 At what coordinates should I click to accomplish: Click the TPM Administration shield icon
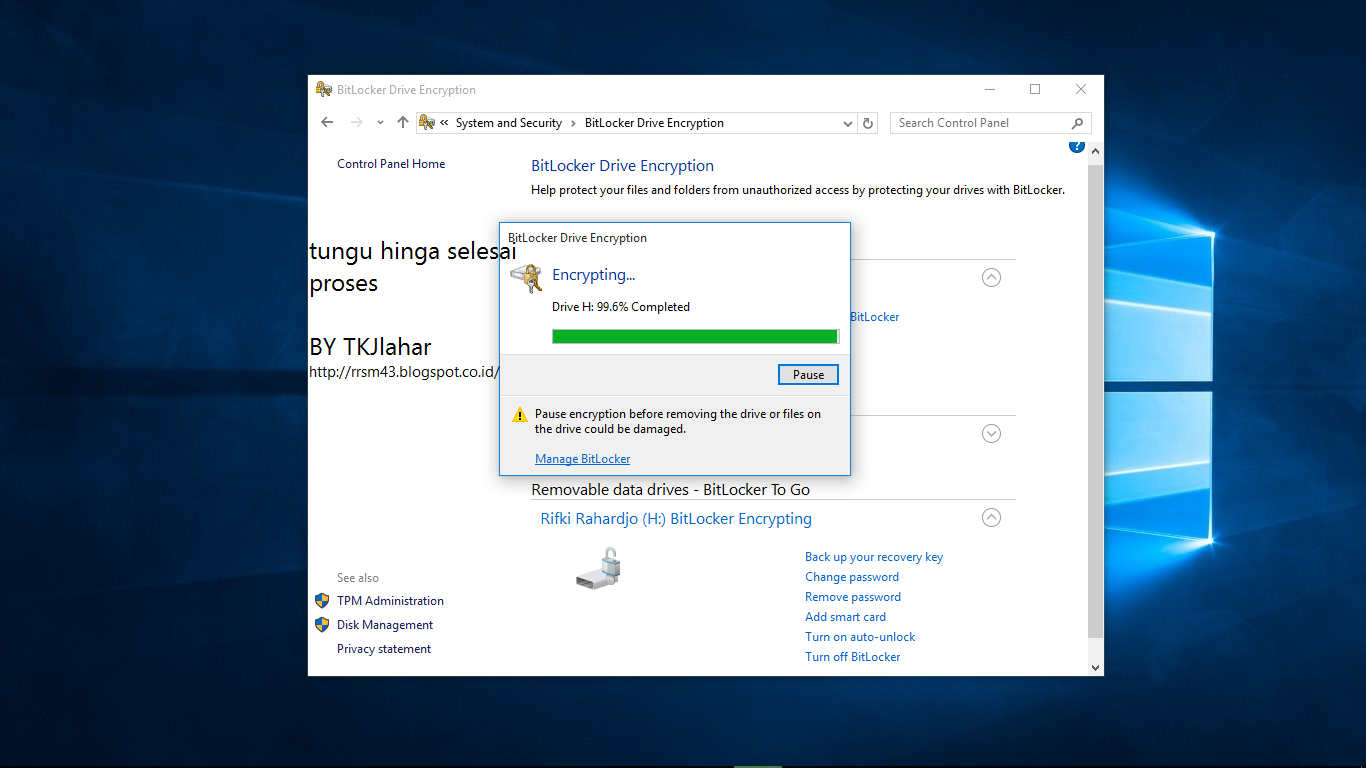click(322, 601)
